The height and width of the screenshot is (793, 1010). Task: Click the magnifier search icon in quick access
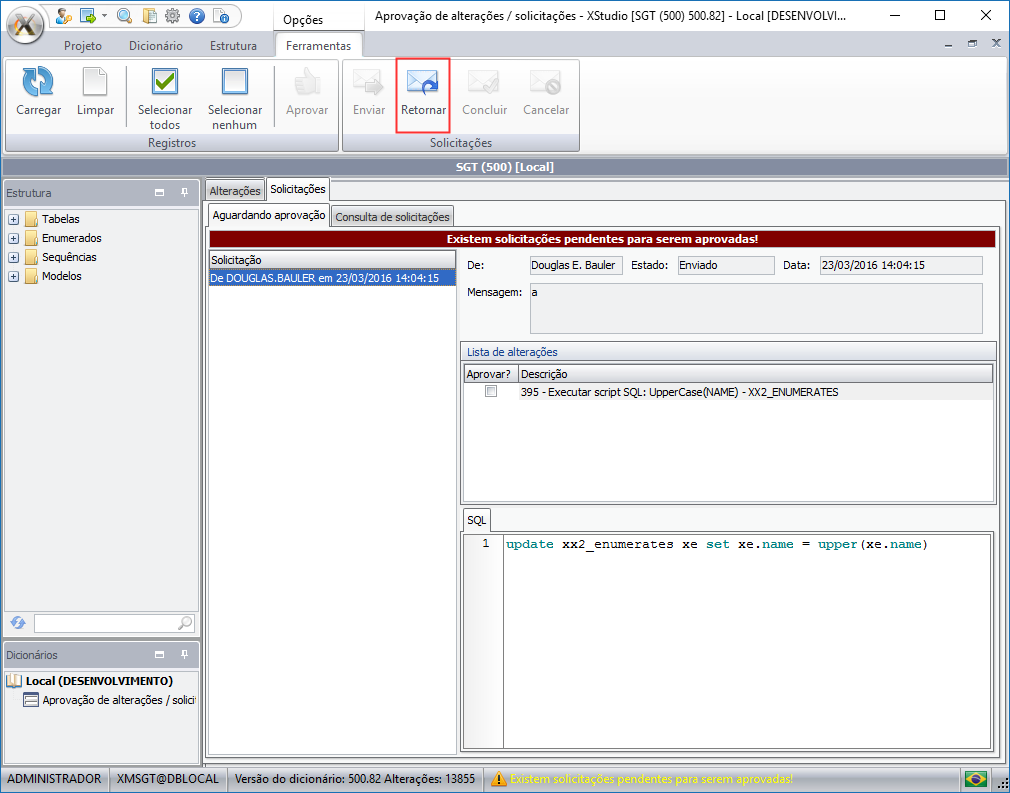pos(124,15)
